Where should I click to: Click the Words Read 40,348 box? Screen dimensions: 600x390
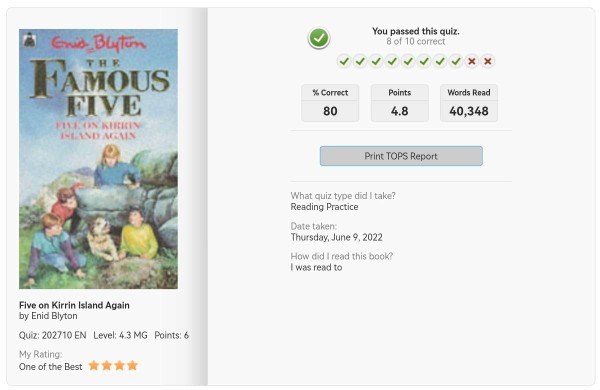469,103
